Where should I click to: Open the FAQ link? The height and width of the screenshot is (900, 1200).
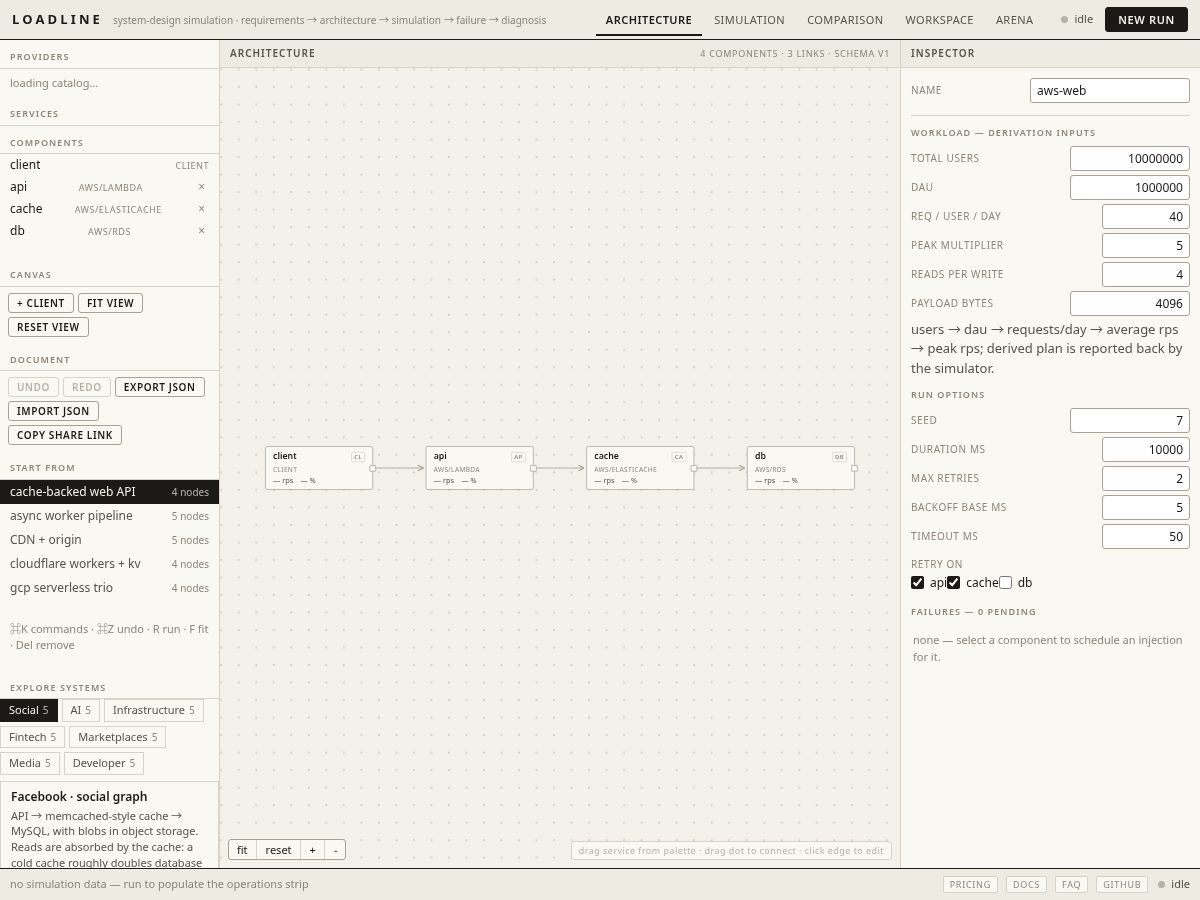pos(1071,885)
